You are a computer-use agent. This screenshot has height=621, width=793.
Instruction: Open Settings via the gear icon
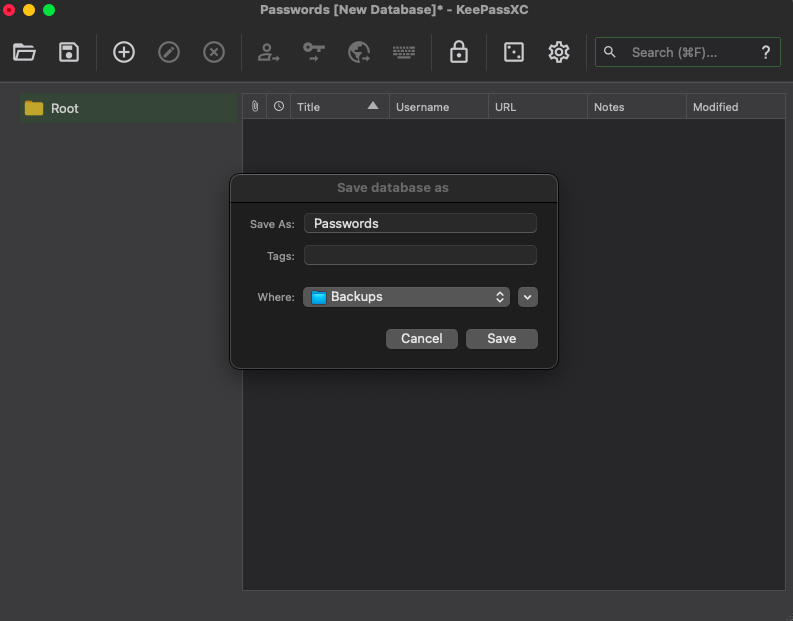click(x=559, y=52)
